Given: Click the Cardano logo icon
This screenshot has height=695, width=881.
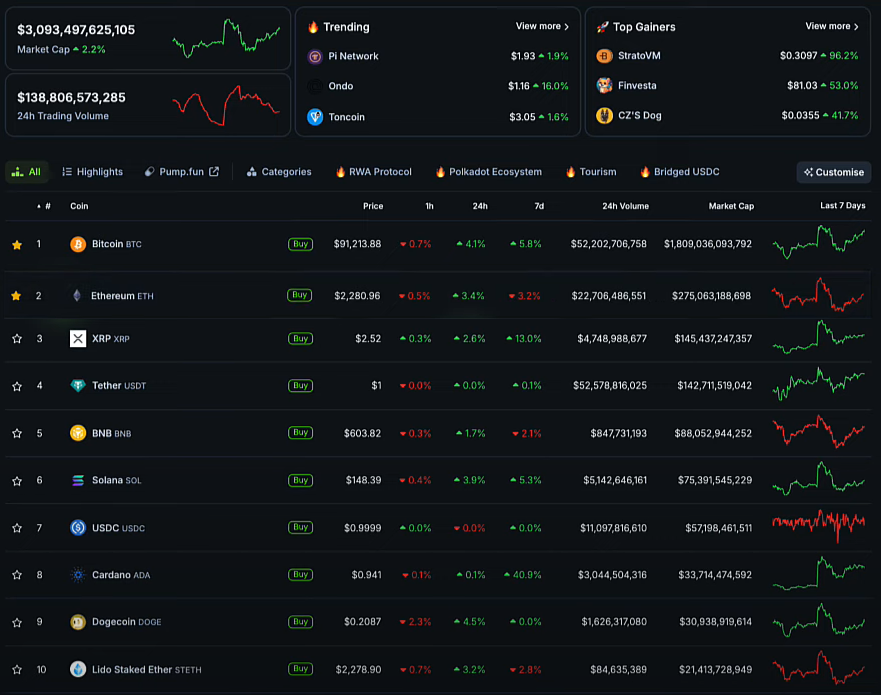Looking at the screenshot, I should (78, 575).
